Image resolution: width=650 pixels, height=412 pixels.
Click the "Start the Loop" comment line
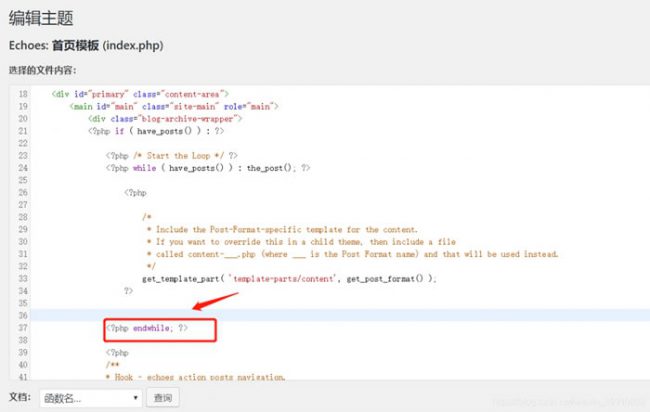click(x=171, y=155)
